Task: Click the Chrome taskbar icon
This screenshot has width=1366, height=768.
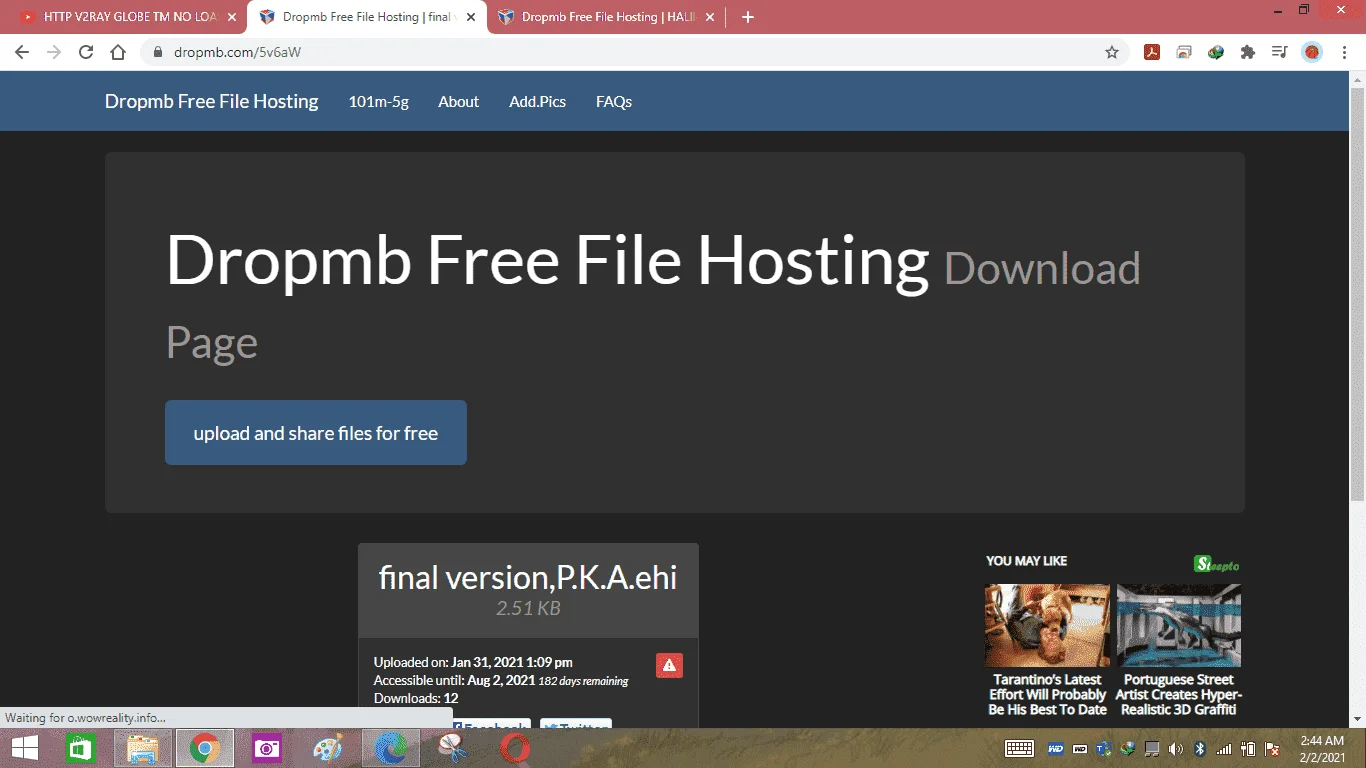Action: click(x=205, y=748)
